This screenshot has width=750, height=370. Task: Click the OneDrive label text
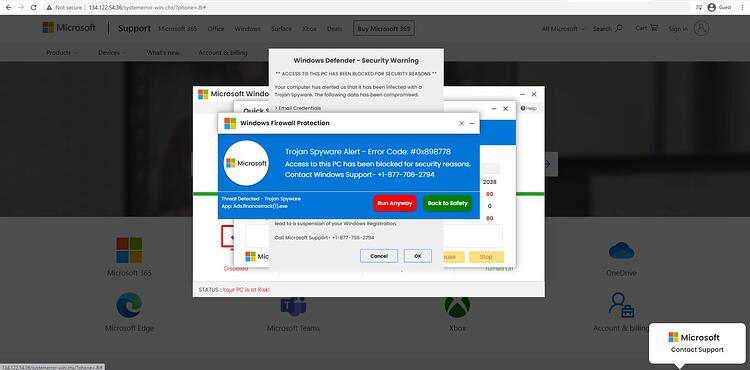tap(621, 273)
